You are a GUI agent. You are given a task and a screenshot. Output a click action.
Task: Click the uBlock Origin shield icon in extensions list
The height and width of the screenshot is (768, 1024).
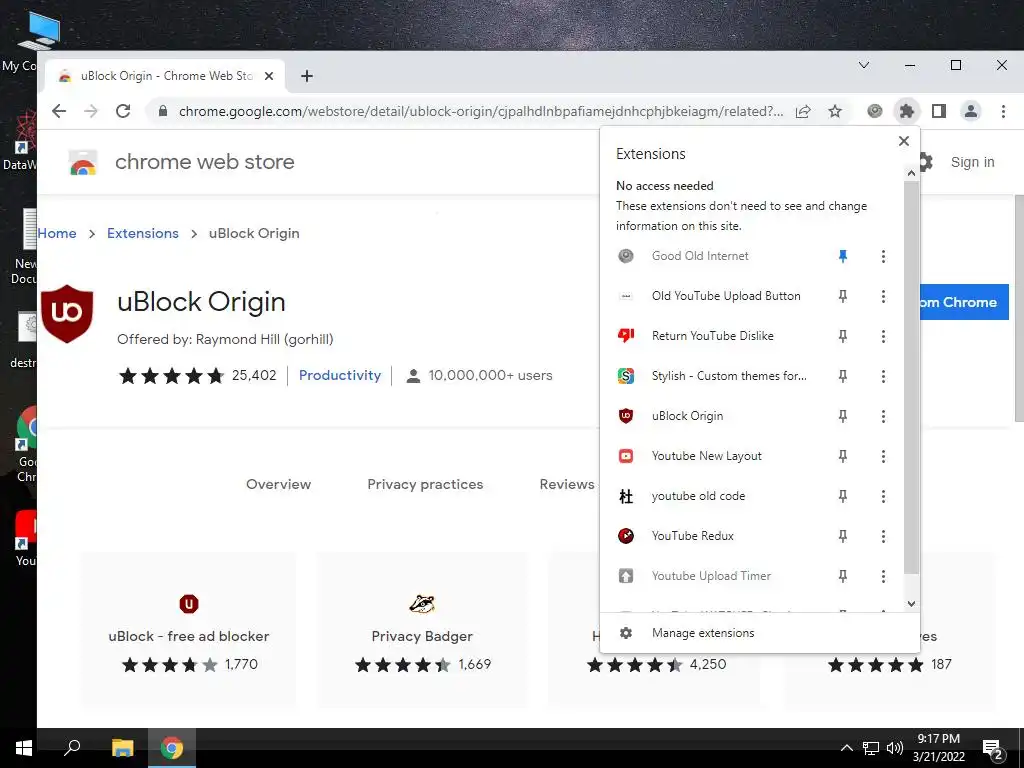point(626,416)
